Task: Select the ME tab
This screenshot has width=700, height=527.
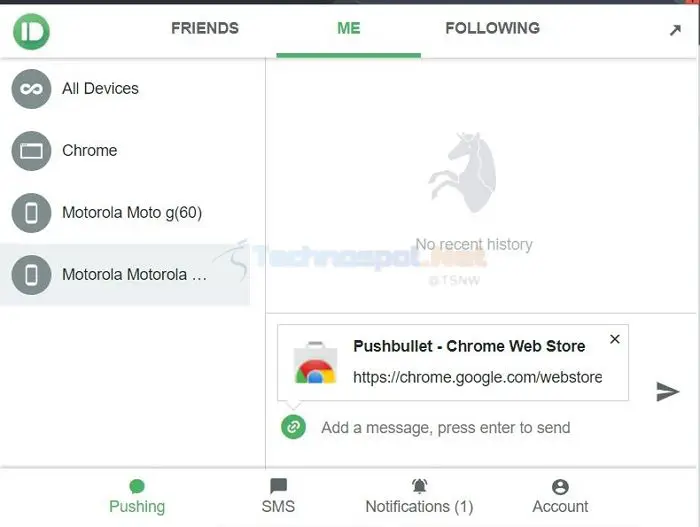Action: tap(349, 29)
